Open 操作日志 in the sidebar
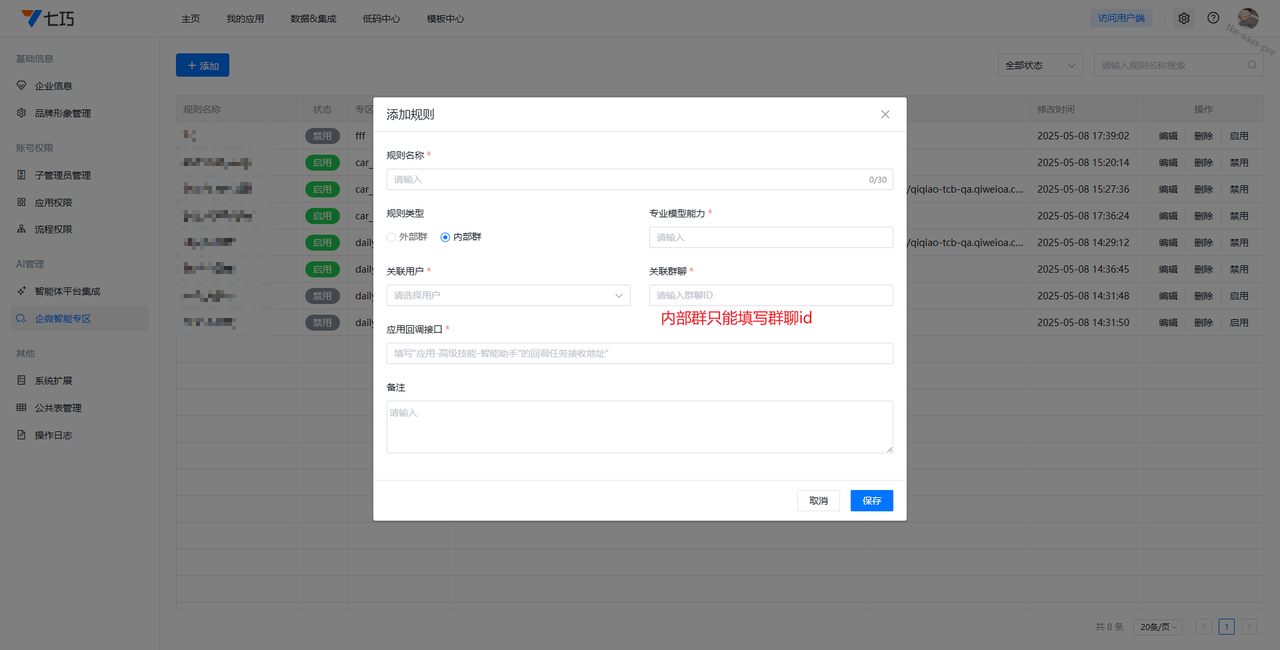Viewport: 1280px width, 650px height. click(53, 435)
